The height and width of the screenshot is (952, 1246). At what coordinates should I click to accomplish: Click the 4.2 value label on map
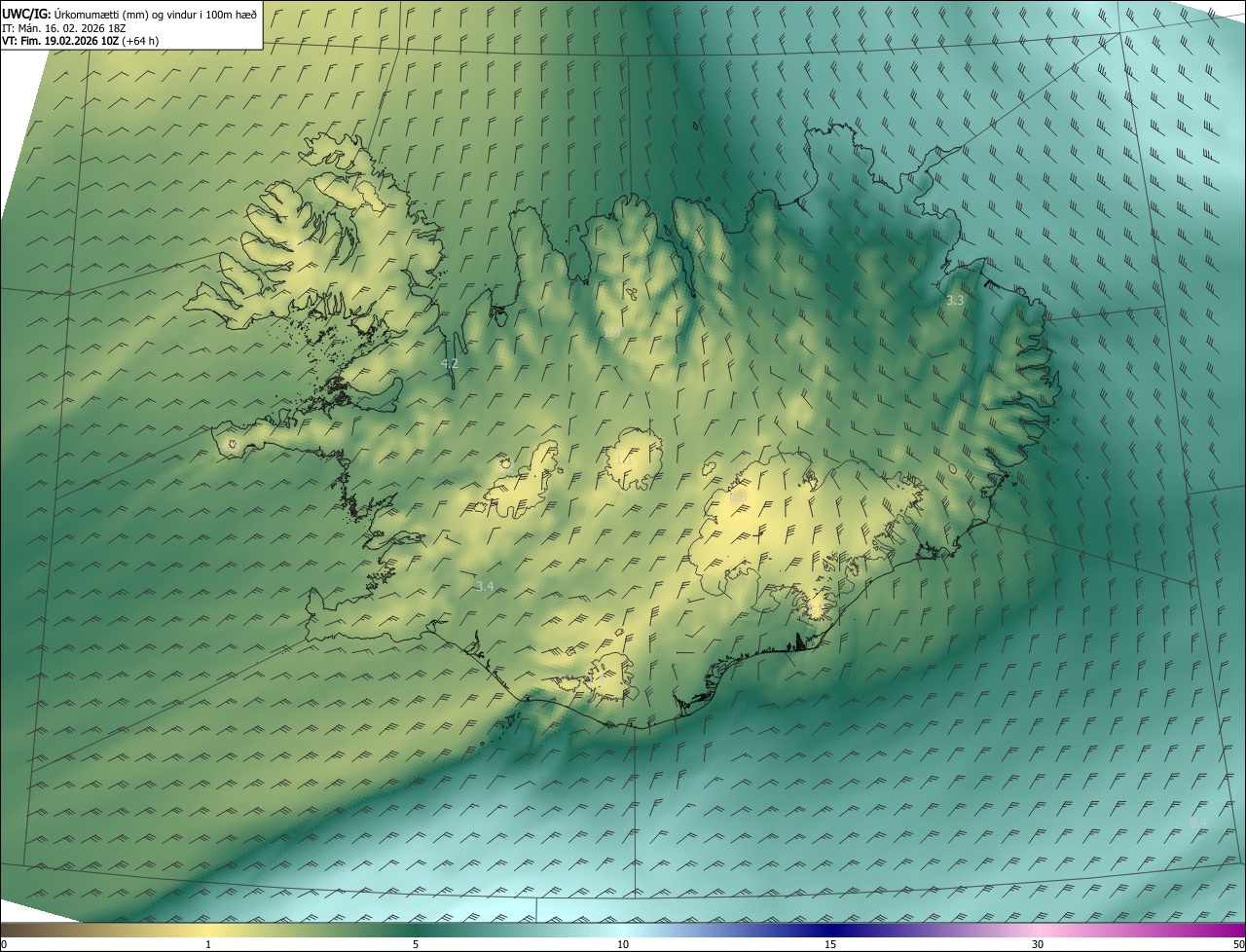point(449,363)
